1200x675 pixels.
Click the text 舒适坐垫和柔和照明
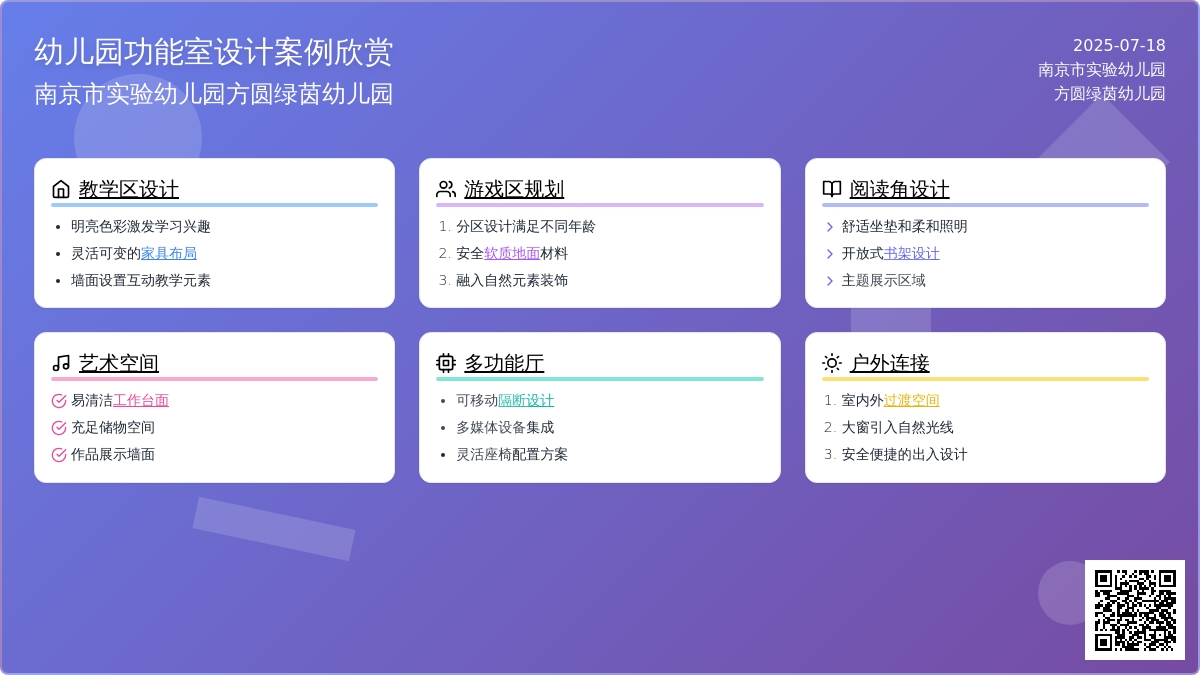905,226
